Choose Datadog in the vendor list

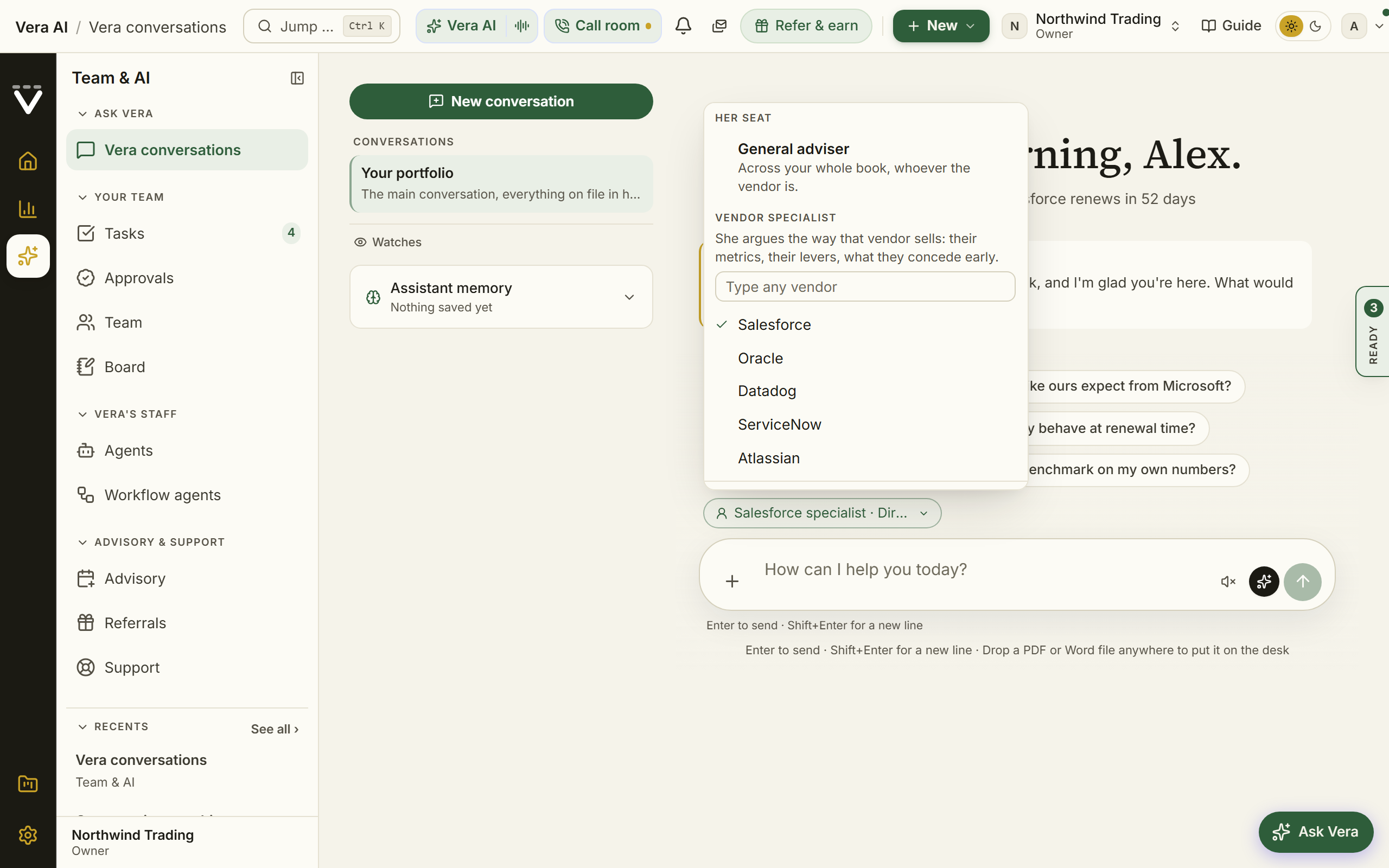(x=865, y=391)
